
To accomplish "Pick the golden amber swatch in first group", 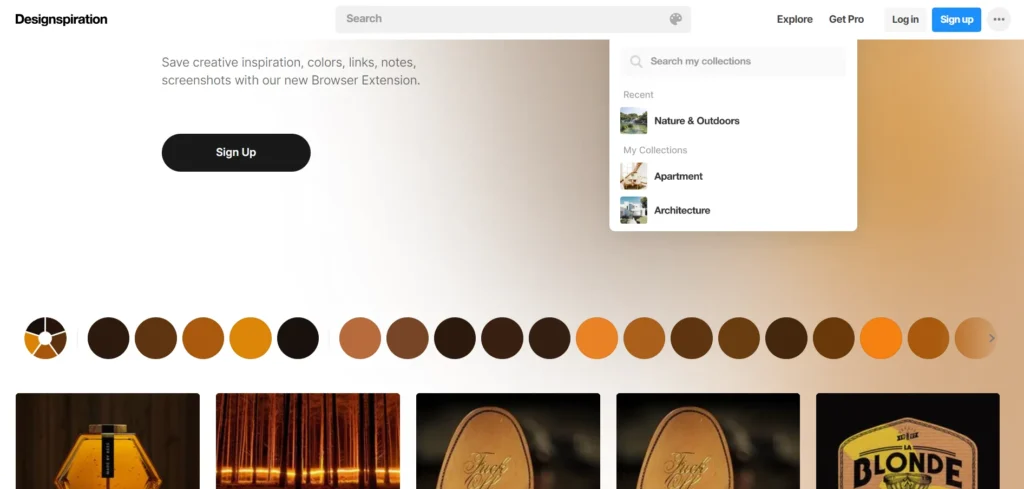I will click(x=250, y=338).
